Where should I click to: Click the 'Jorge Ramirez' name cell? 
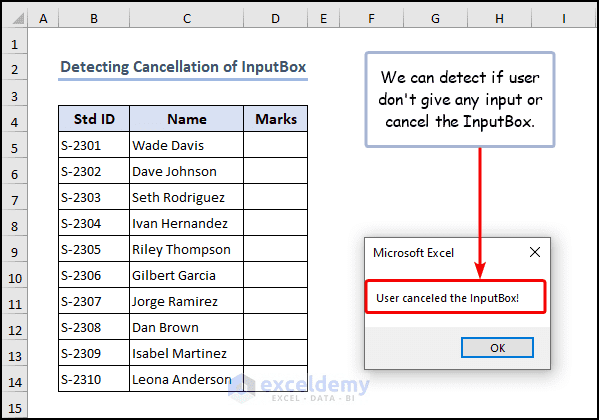pyautogui.click(x=186, y=301)
